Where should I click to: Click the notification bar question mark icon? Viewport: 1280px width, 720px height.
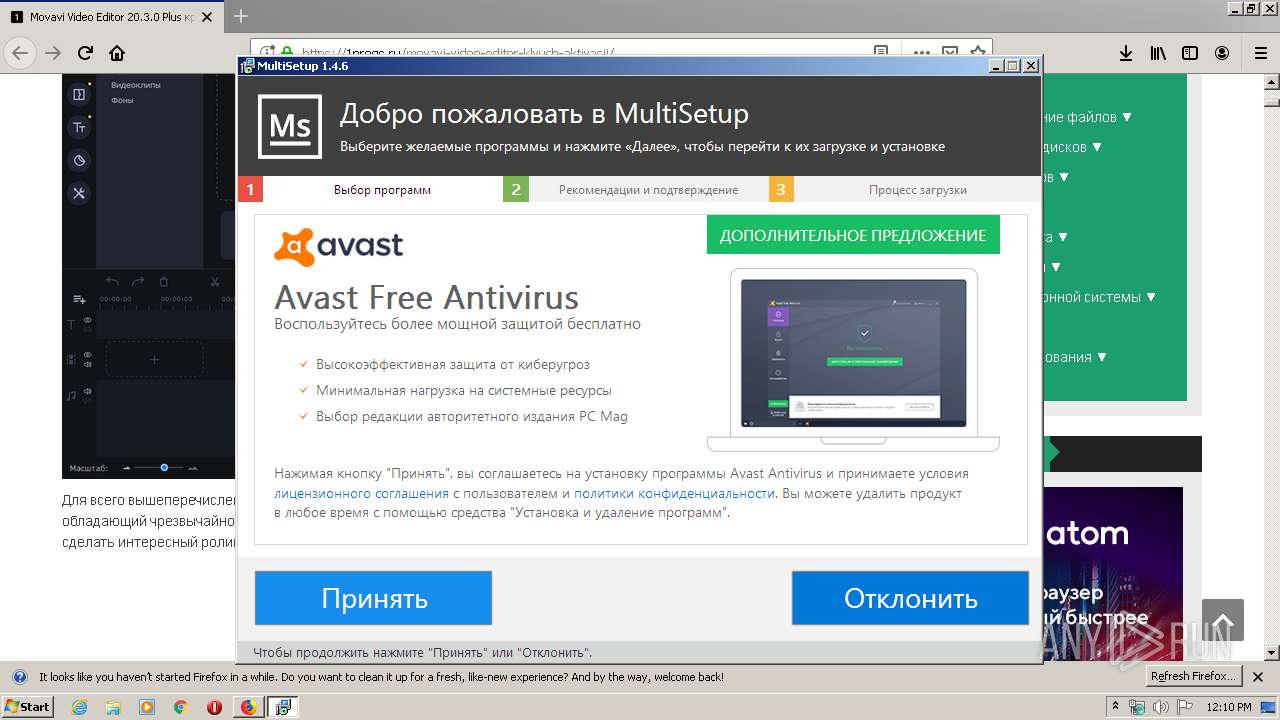pos(18,677)
